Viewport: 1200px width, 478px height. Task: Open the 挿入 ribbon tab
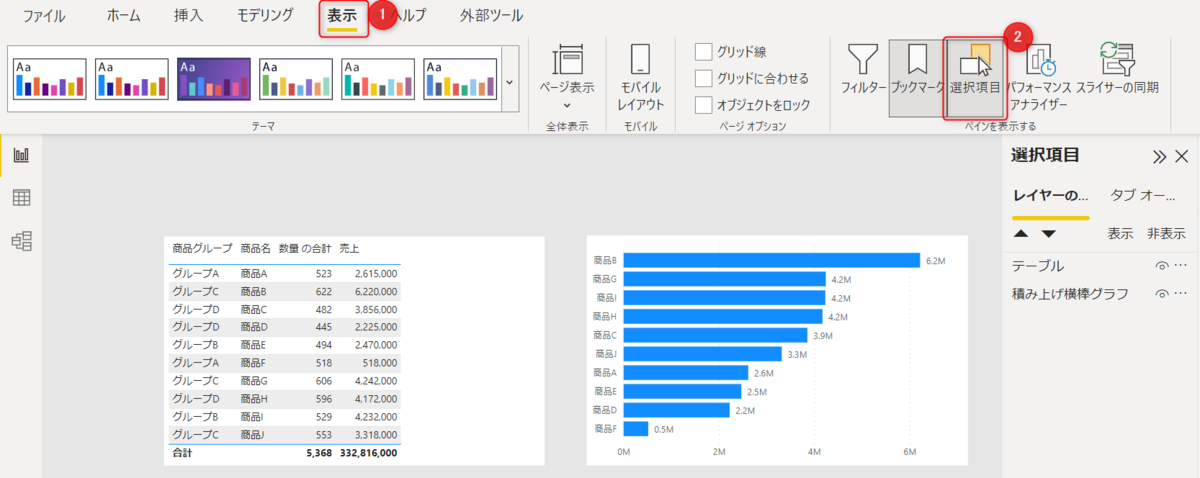[x=189, y=16]
